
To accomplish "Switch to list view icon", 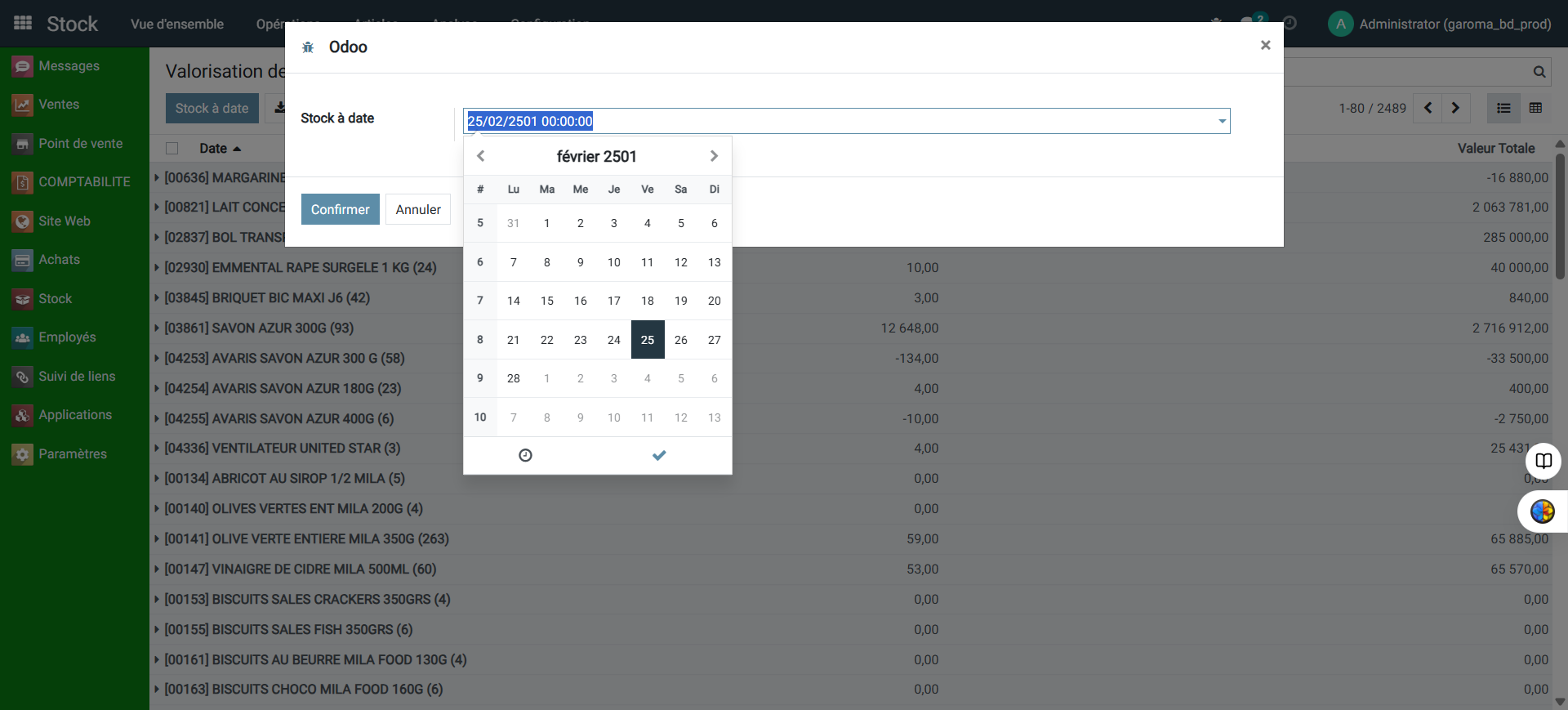I will tap(1503, 108).
